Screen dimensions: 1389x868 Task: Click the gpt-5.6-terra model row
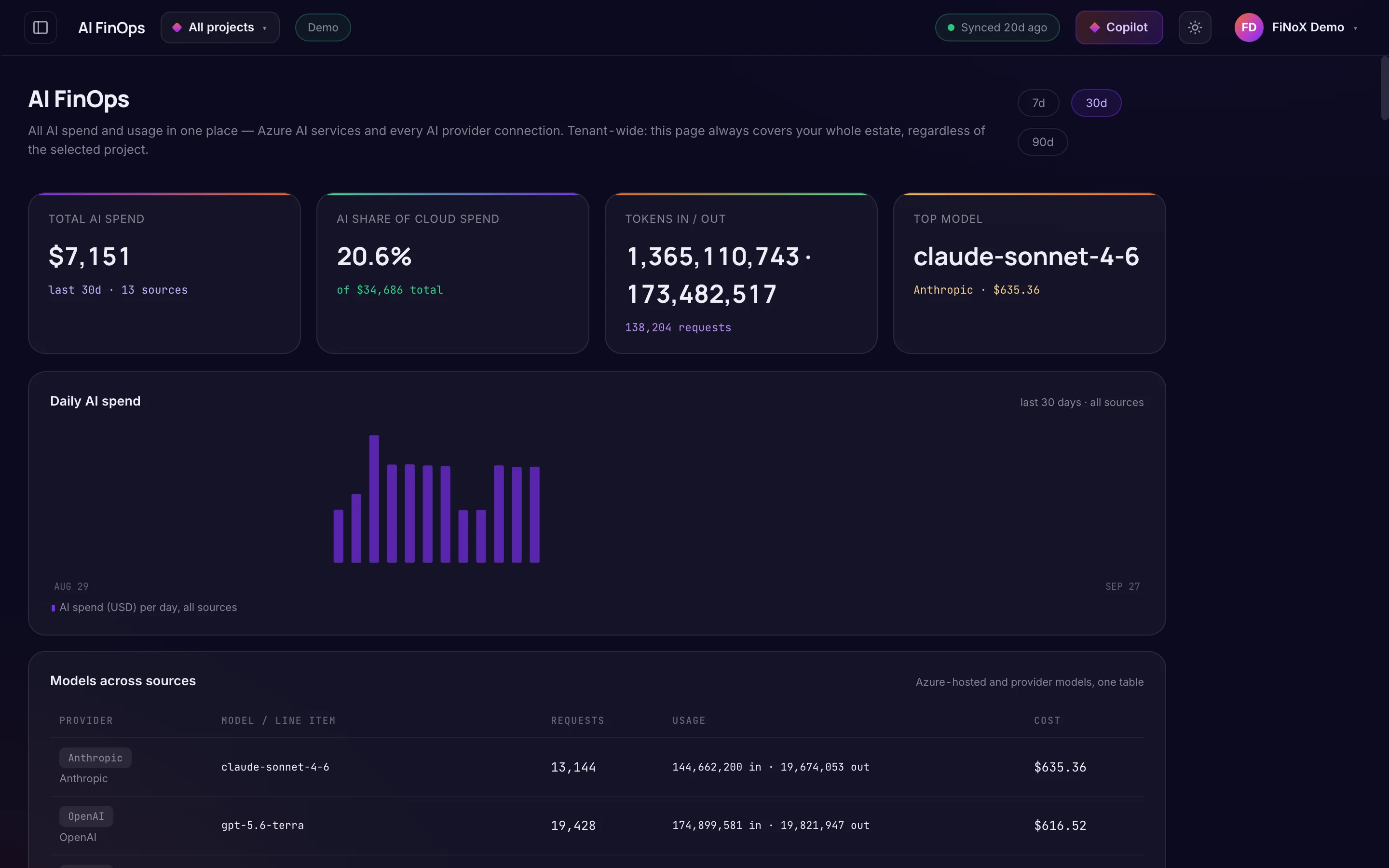point(262,826)
